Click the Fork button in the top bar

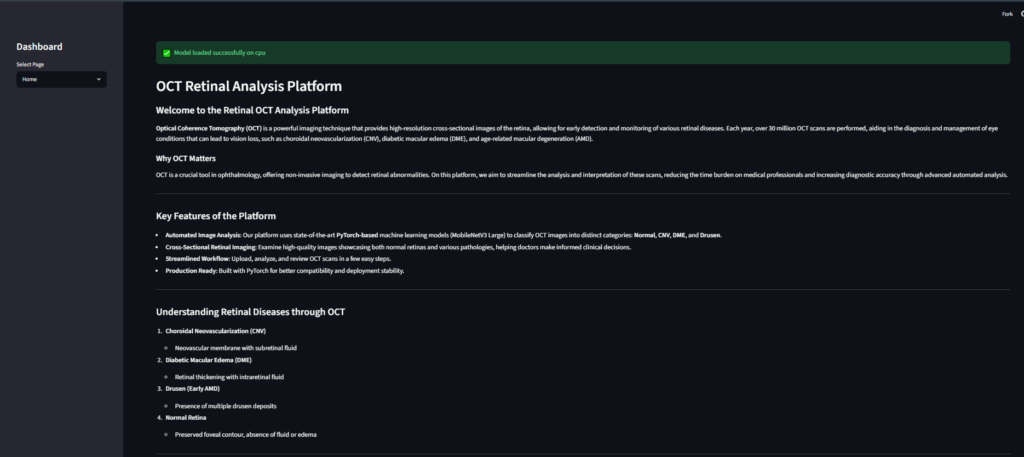tap(1007, 14)
